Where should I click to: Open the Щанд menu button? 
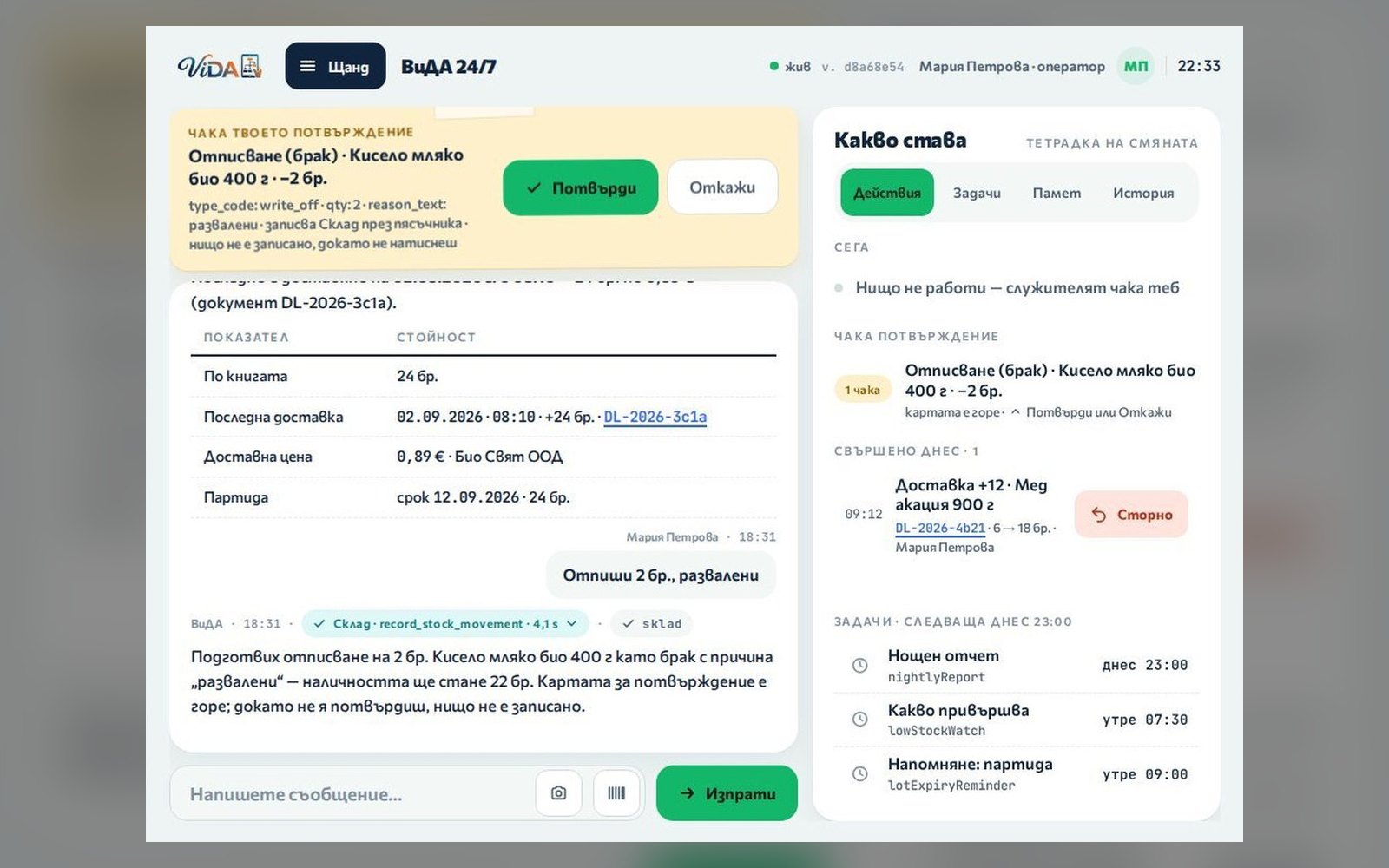tap(335, 66)
